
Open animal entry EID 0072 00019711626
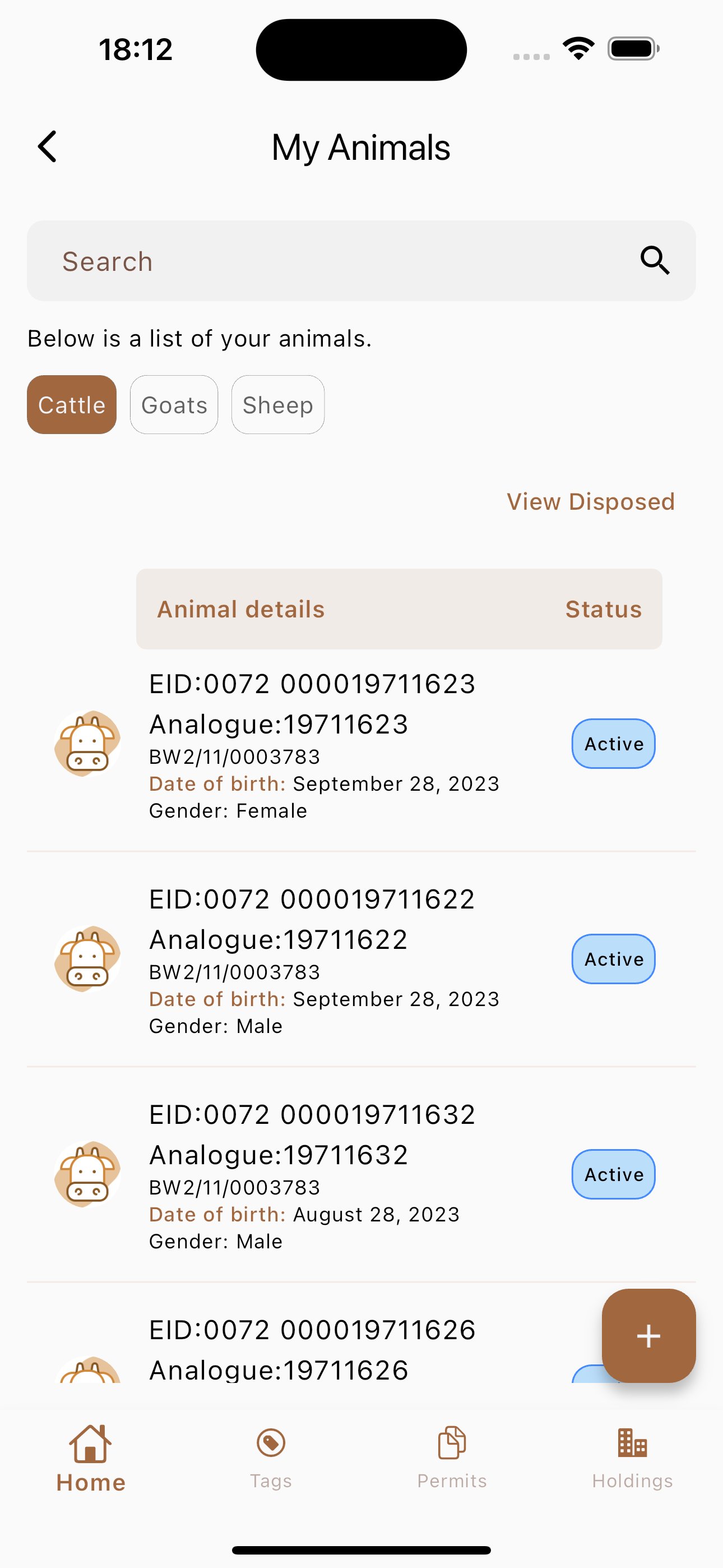click(312, 1331)
